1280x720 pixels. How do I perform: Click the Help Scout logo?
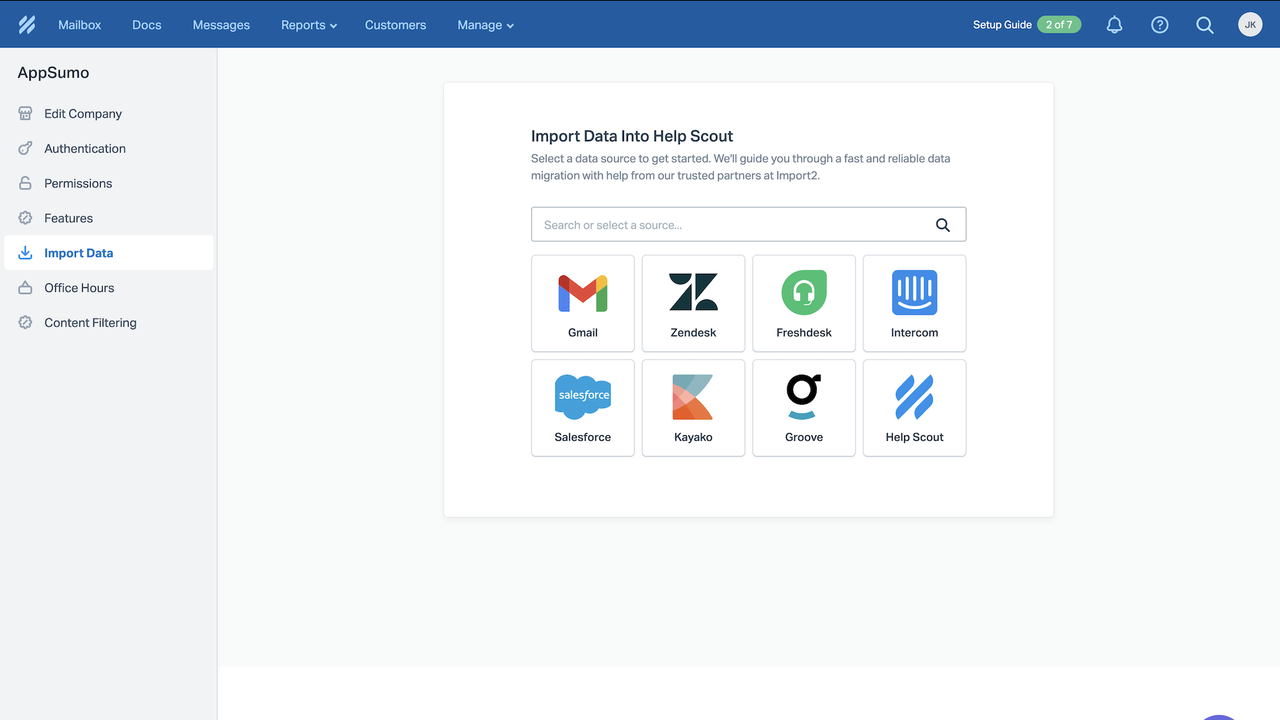tap(26, 24)
